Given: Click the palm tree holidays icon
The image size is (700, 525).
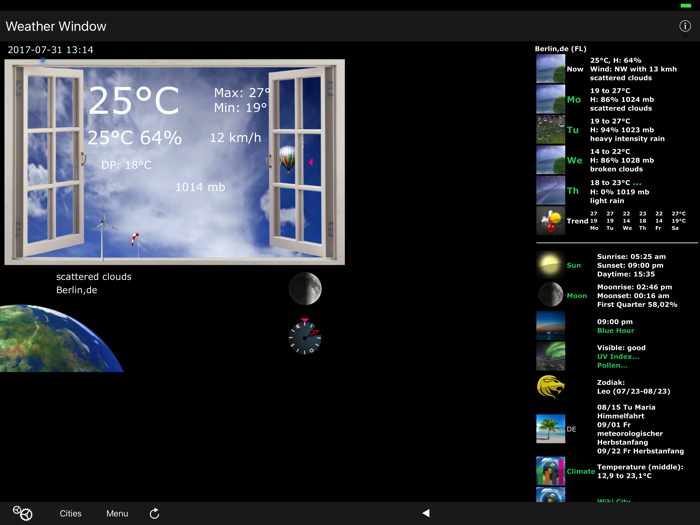Looking at the screenshot, I should 550,429.
